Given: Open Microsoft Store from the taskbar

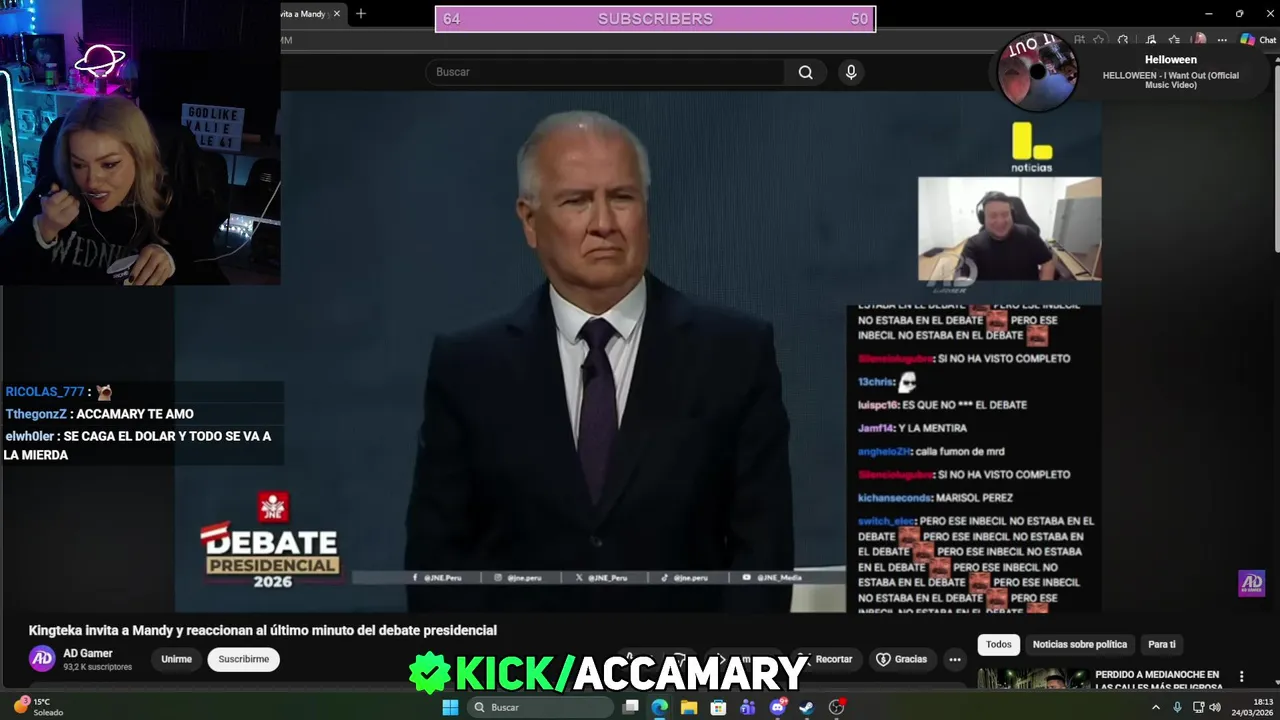Looking at the screenshot, I should tap(718, 707).
